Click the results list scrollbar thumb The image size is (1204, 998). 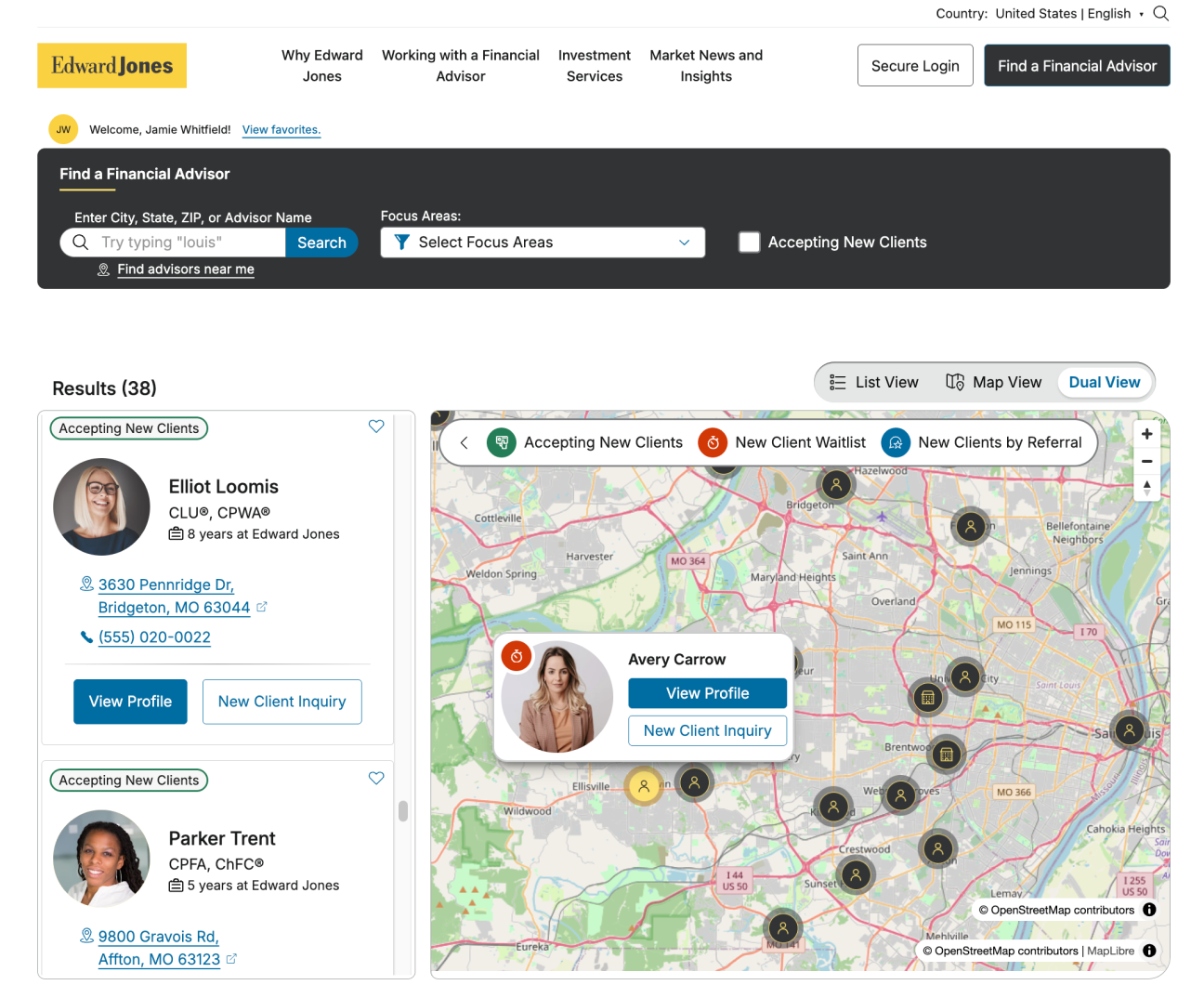(403, 811)
